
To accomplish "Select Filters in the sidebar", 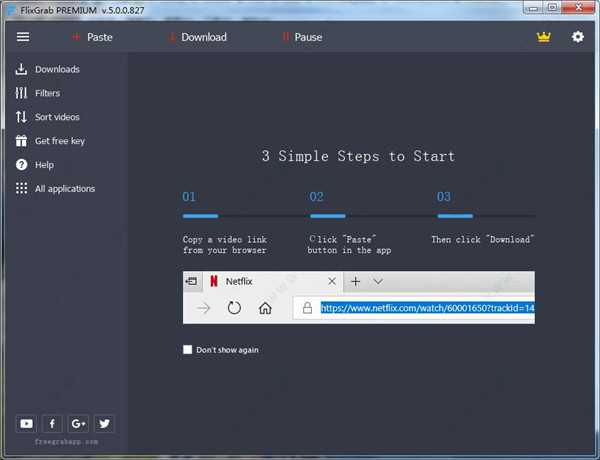I will [47, 93].
